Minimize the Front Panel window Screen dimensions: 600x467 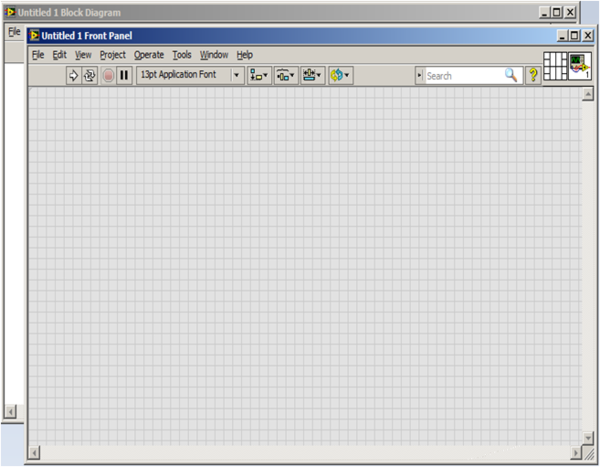[x=562, y=36]
